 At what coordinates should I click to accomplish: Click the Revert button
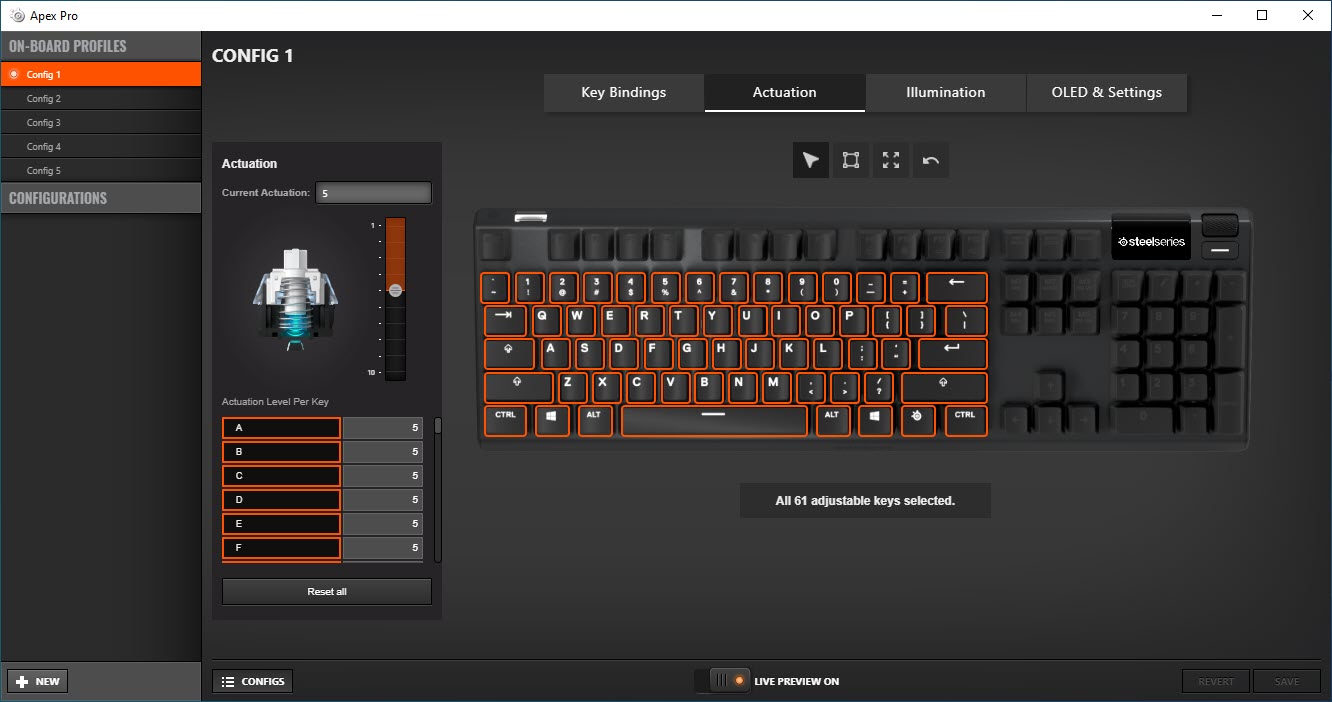point(1216,682)
